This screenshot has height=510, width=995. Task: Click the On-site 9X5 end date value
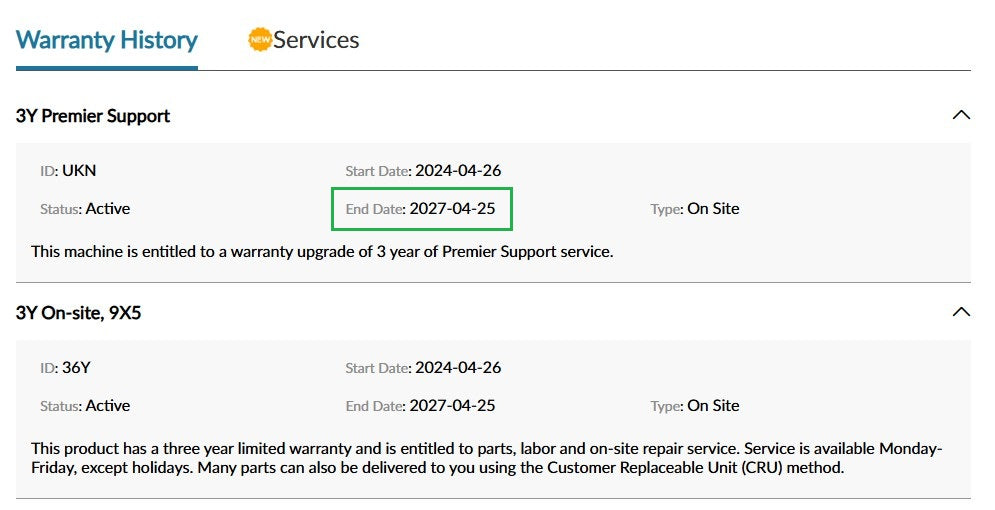[452, 405]
